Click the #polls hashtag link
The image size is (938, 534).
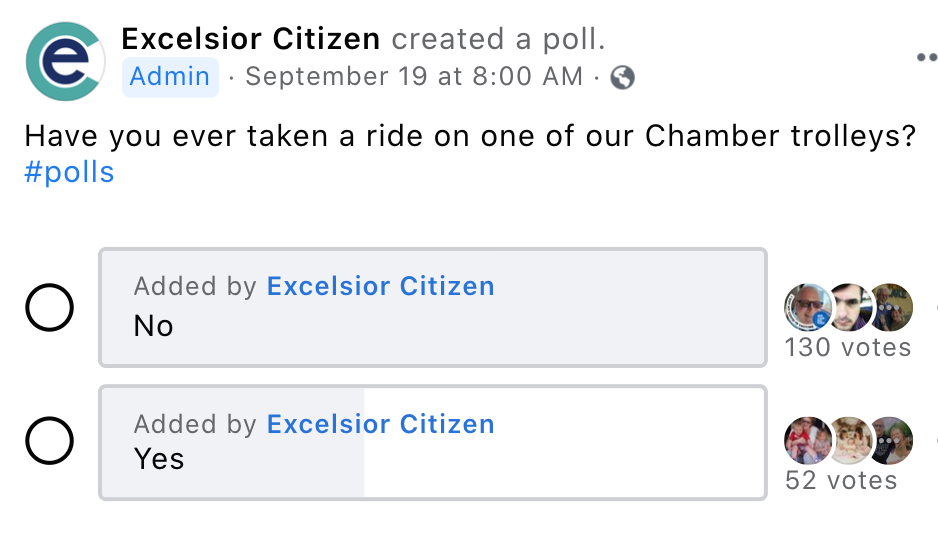pos(69,172)
